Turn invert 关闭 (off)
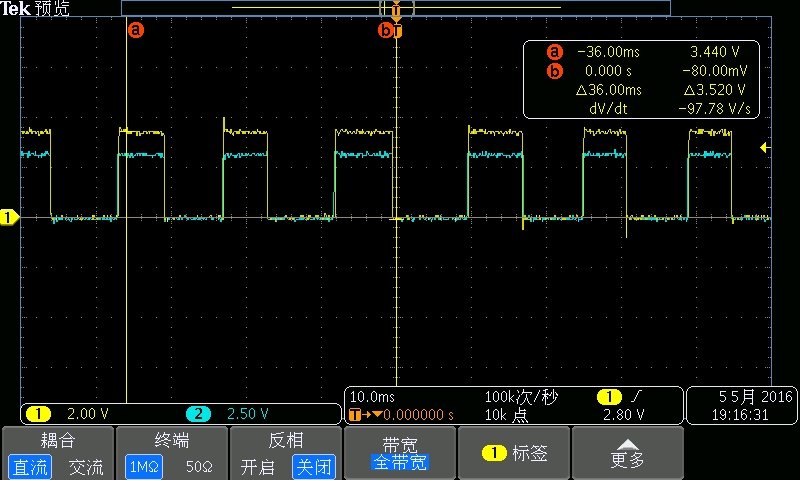The width and height of the screenshot is (800, 480). [314, 467]
